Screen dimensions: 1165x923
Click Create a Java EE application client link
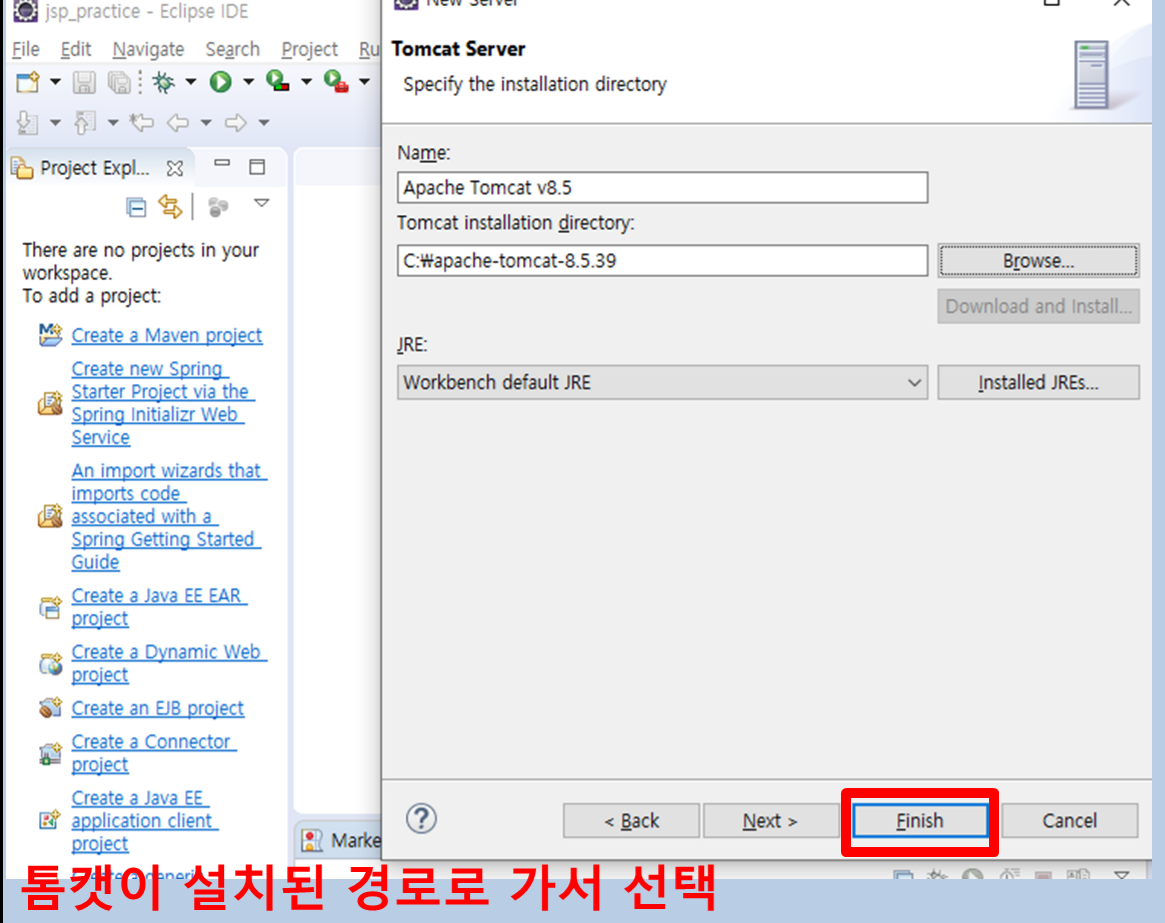click(144, 820)
